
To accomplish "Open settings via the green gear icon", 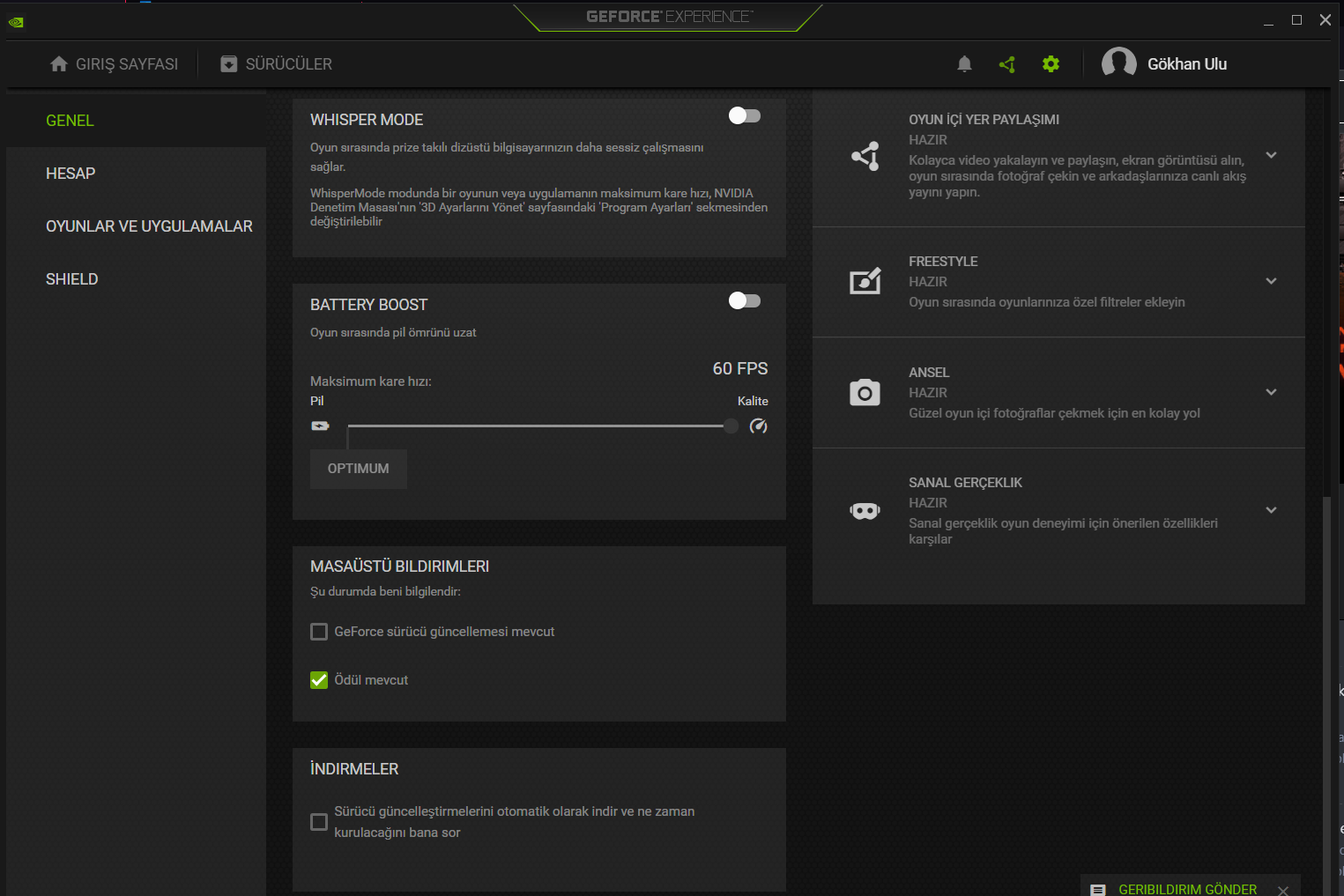I will tap(1051, 64).
